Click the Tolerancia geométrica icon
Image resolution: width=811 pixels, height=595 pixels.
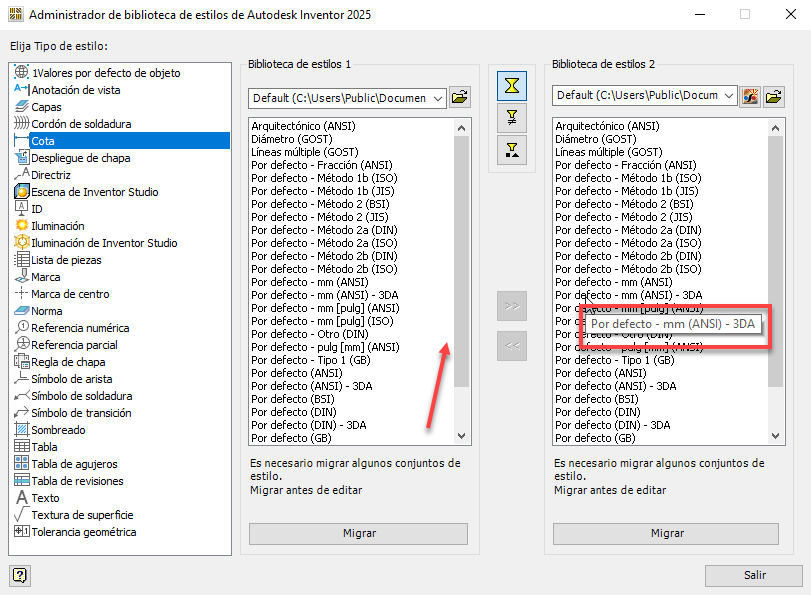click(x=21, y=531)
